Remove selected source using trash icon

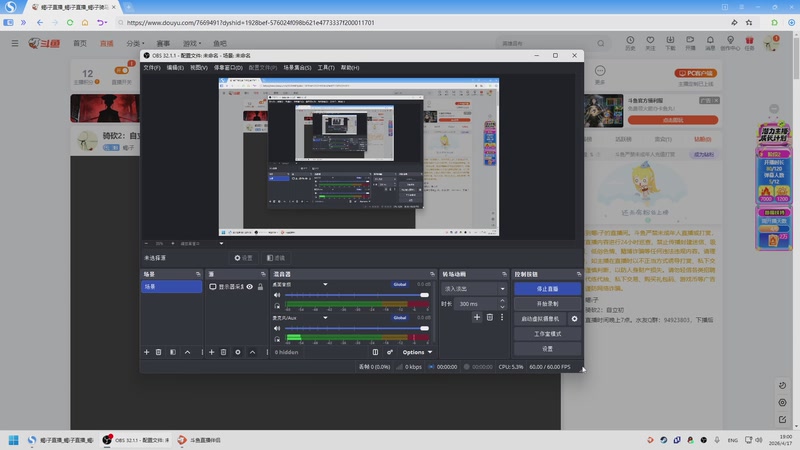click(x=223, y=352)
